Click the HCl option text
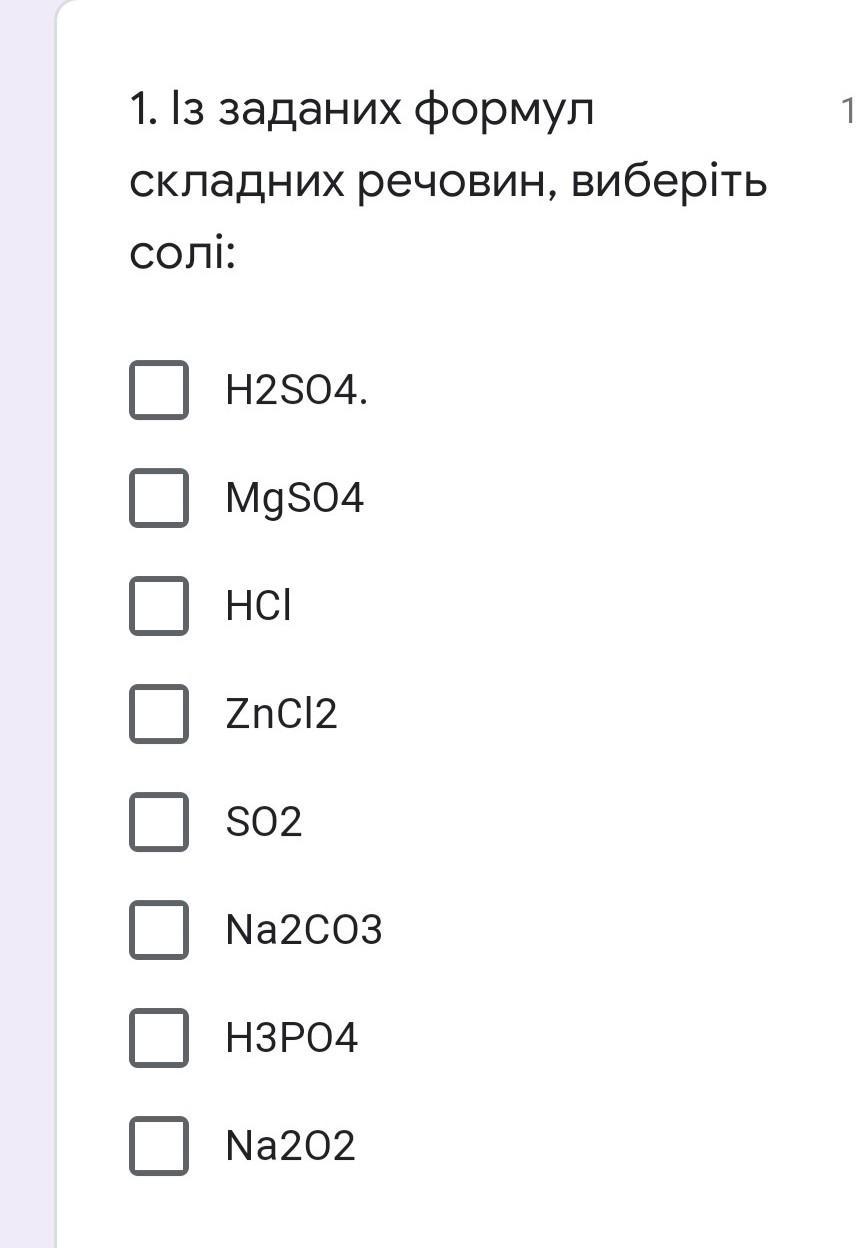 pos(259,607)
